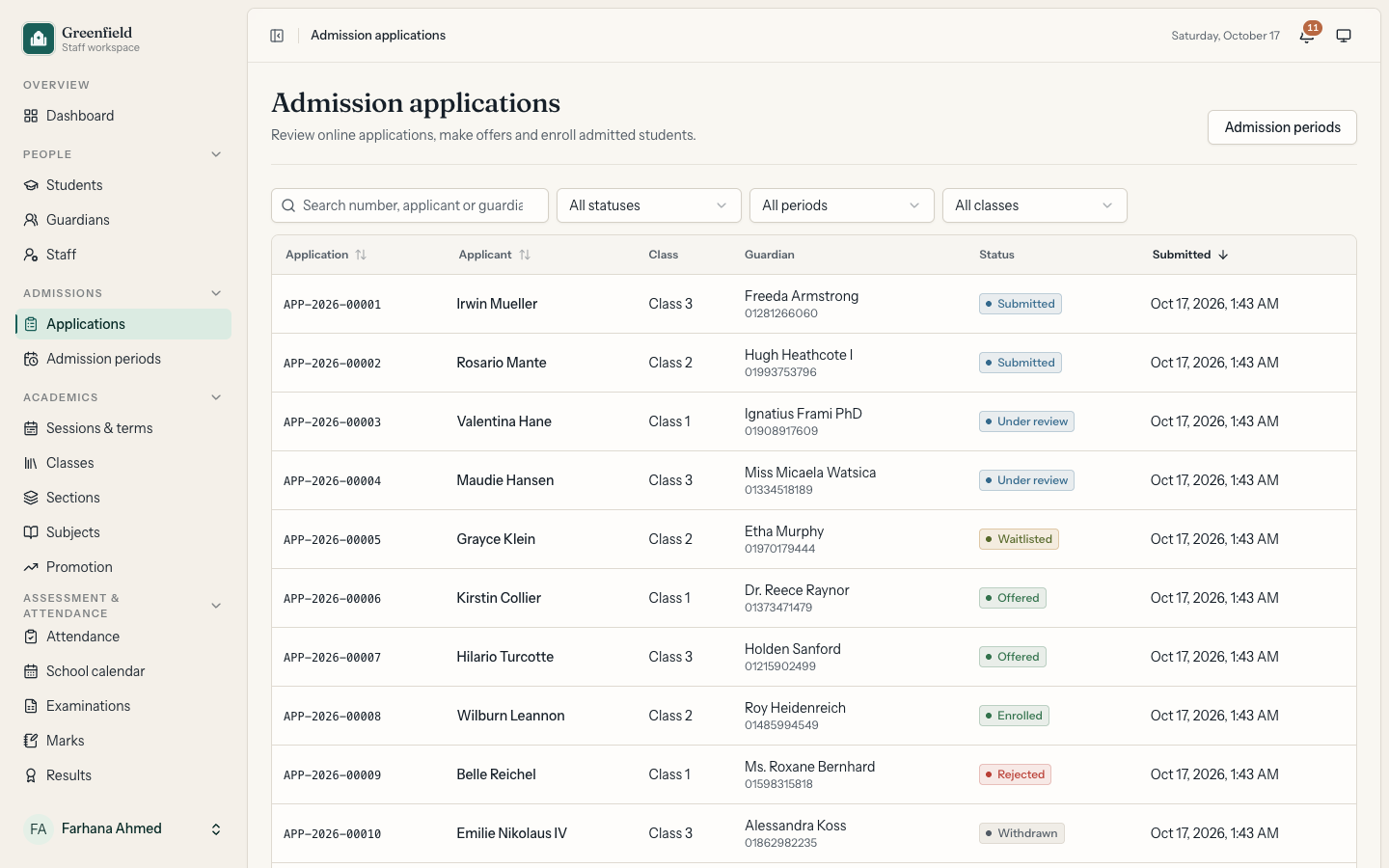The image size is (1389, 868).
Task: Click the Sessions & terms calendar icon
Action: (31, 428)
